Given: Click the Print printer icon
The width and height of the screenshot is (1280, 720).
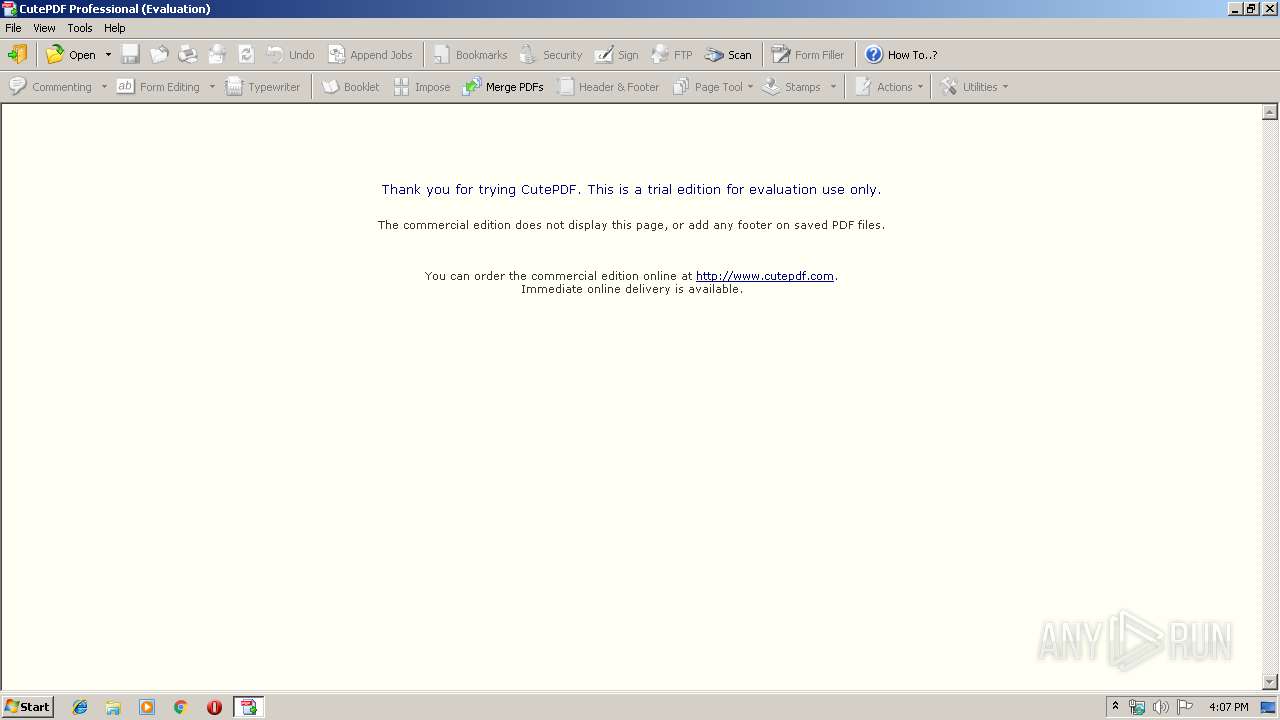Looking at the screenshot, I should 188,55.
